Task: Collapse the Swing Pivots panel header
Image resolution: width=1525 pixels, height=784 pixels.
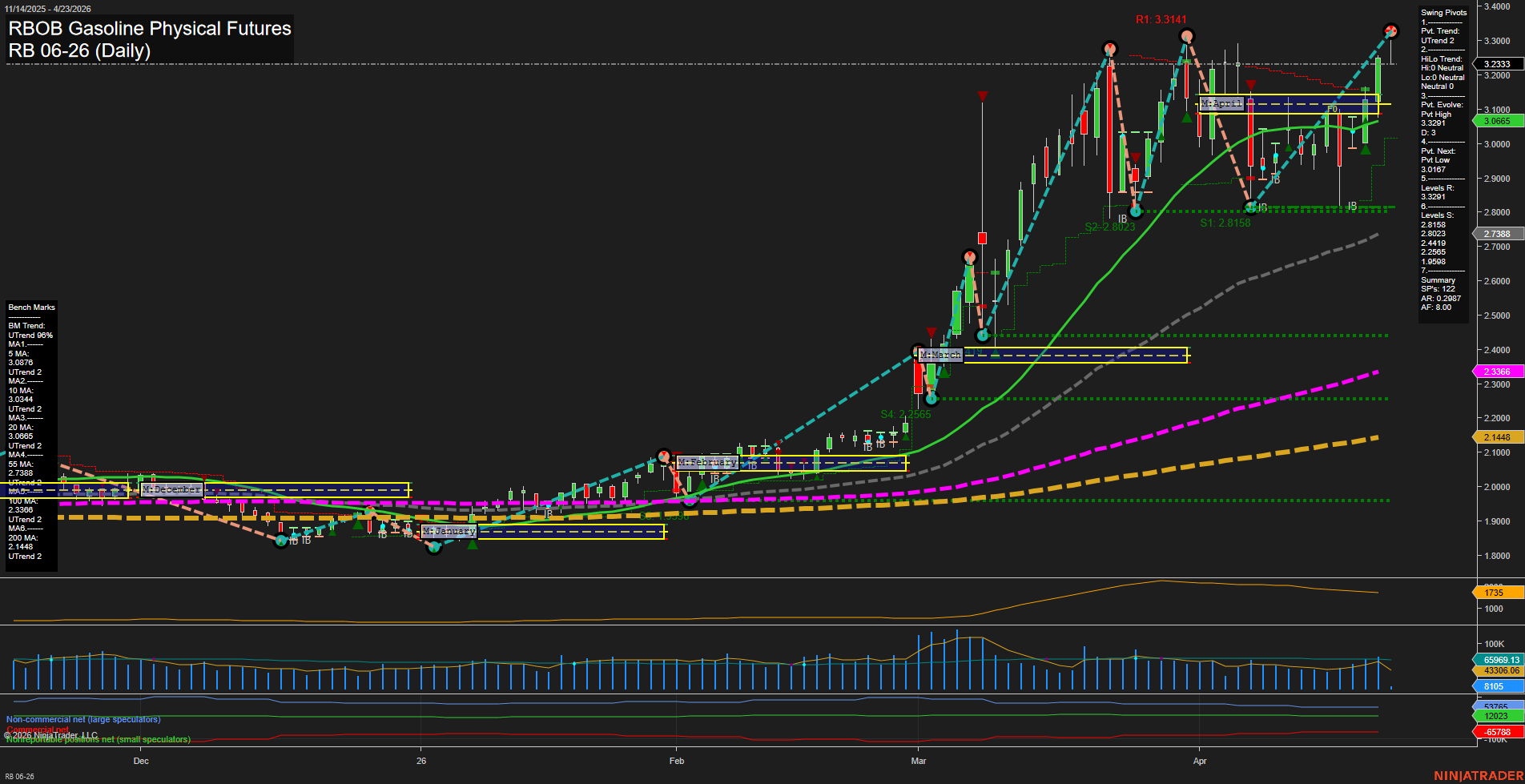Action: point(1444,12)
